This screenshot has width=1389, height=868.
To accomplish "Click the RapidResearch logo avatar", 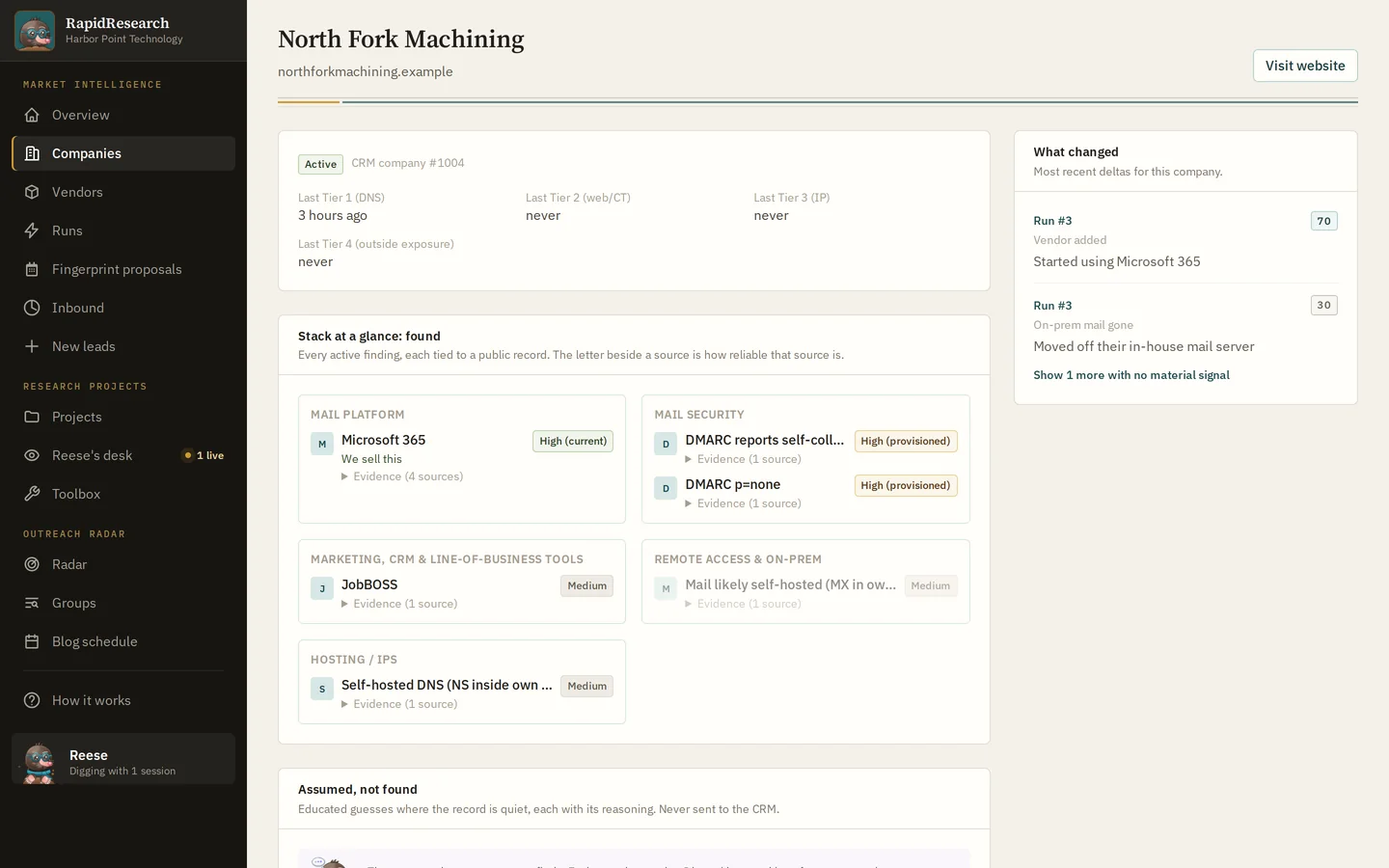I will [35, 31].
